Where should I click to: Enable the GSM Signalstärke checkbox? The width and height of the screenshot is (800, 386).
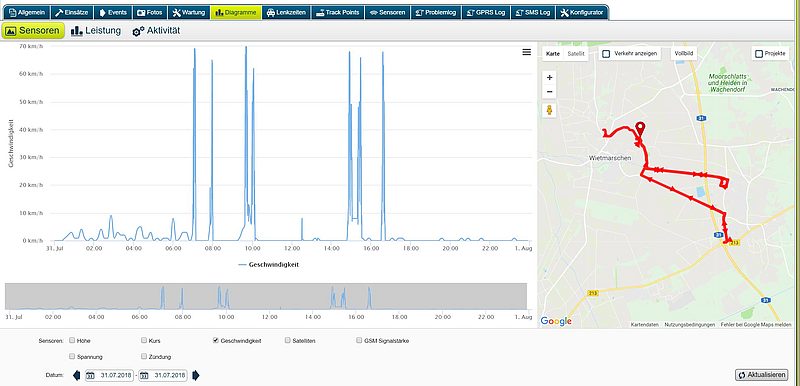coord(360,340)
